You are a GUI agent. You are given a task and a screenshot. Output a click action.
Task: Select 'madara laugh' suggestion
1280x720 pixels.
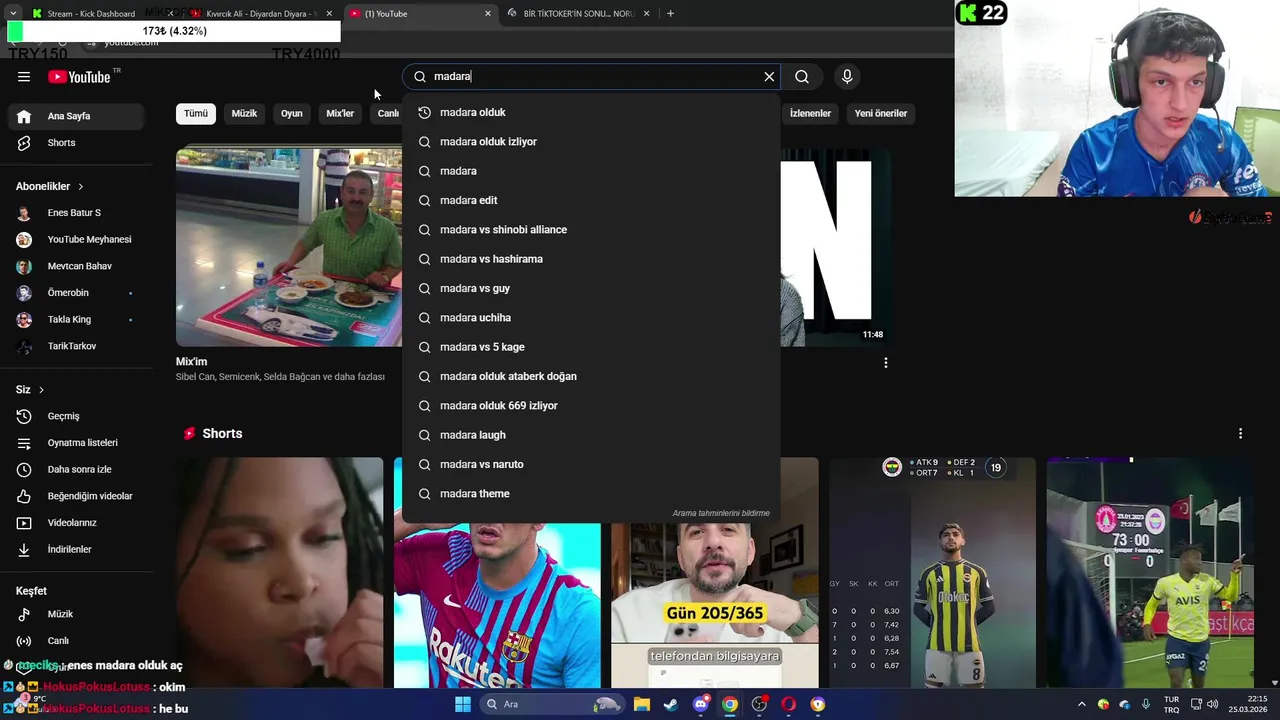591,435
